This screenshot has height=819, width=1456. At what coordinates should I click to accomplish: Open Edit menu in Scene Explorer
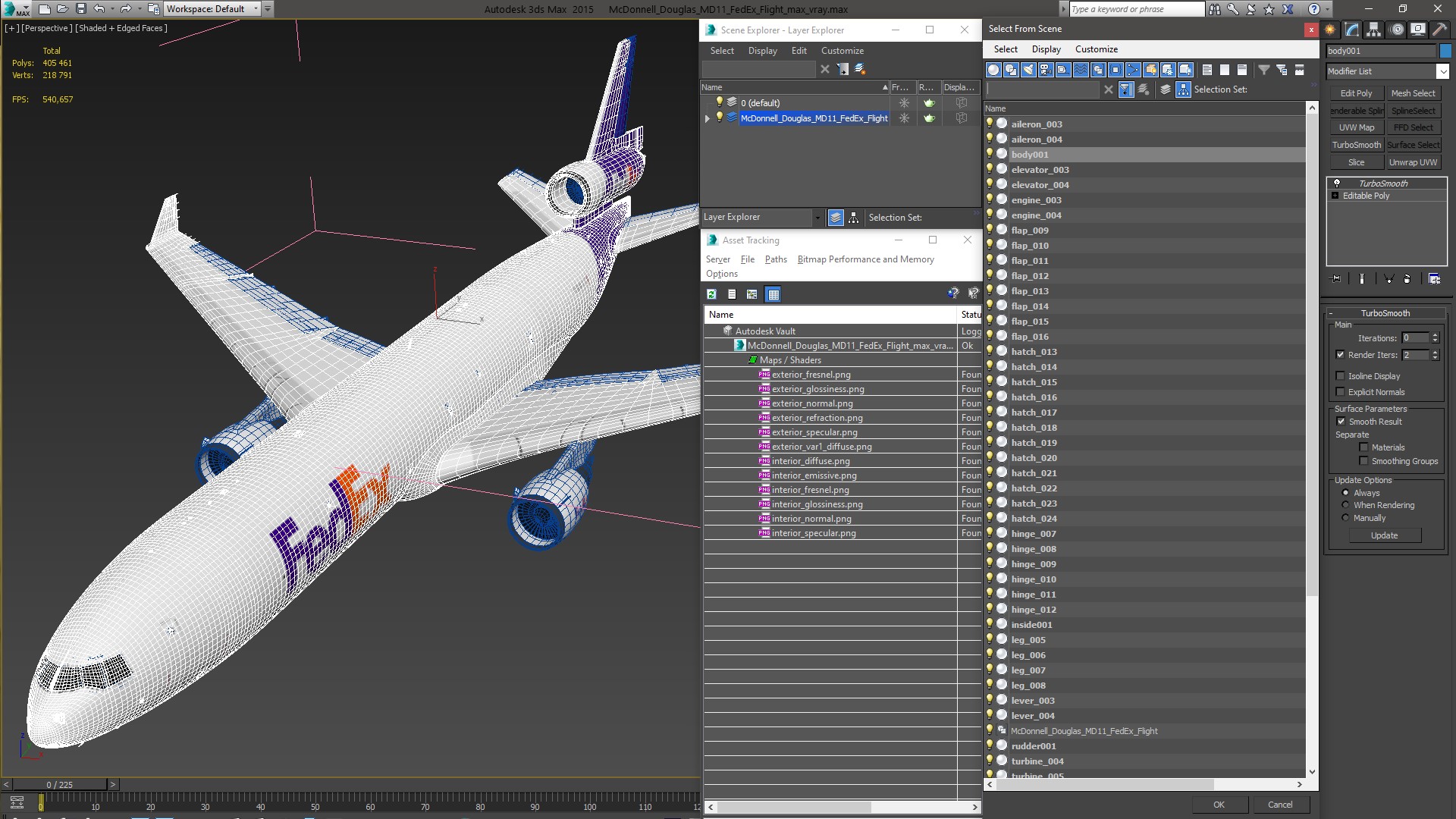[799, 51]
